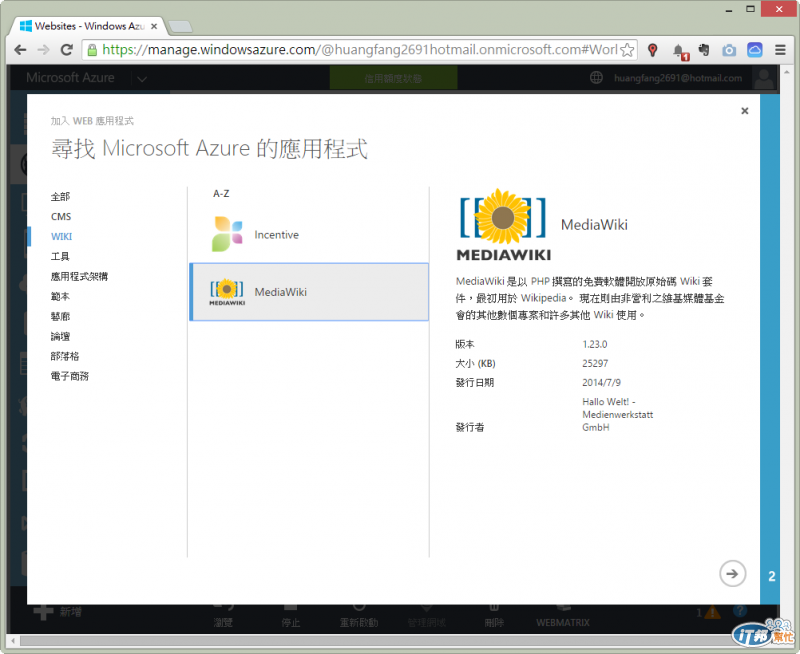Choose the Incentive app
This screenshot has height=654, width=800.
(x=309, y=235)
